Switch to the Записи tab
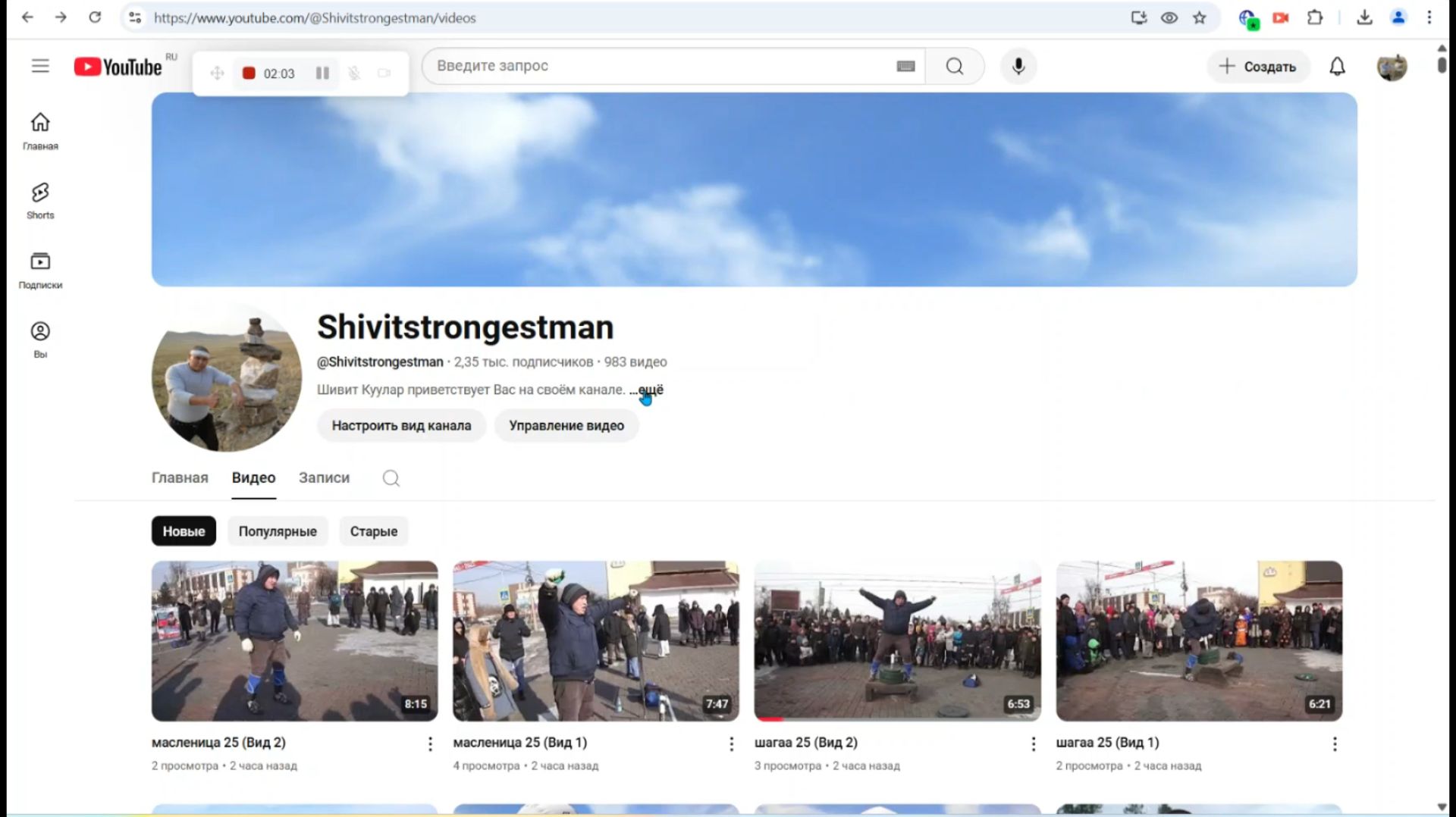Image resolution: width=1456 pixels, height=817 pixels. [324, 478]
